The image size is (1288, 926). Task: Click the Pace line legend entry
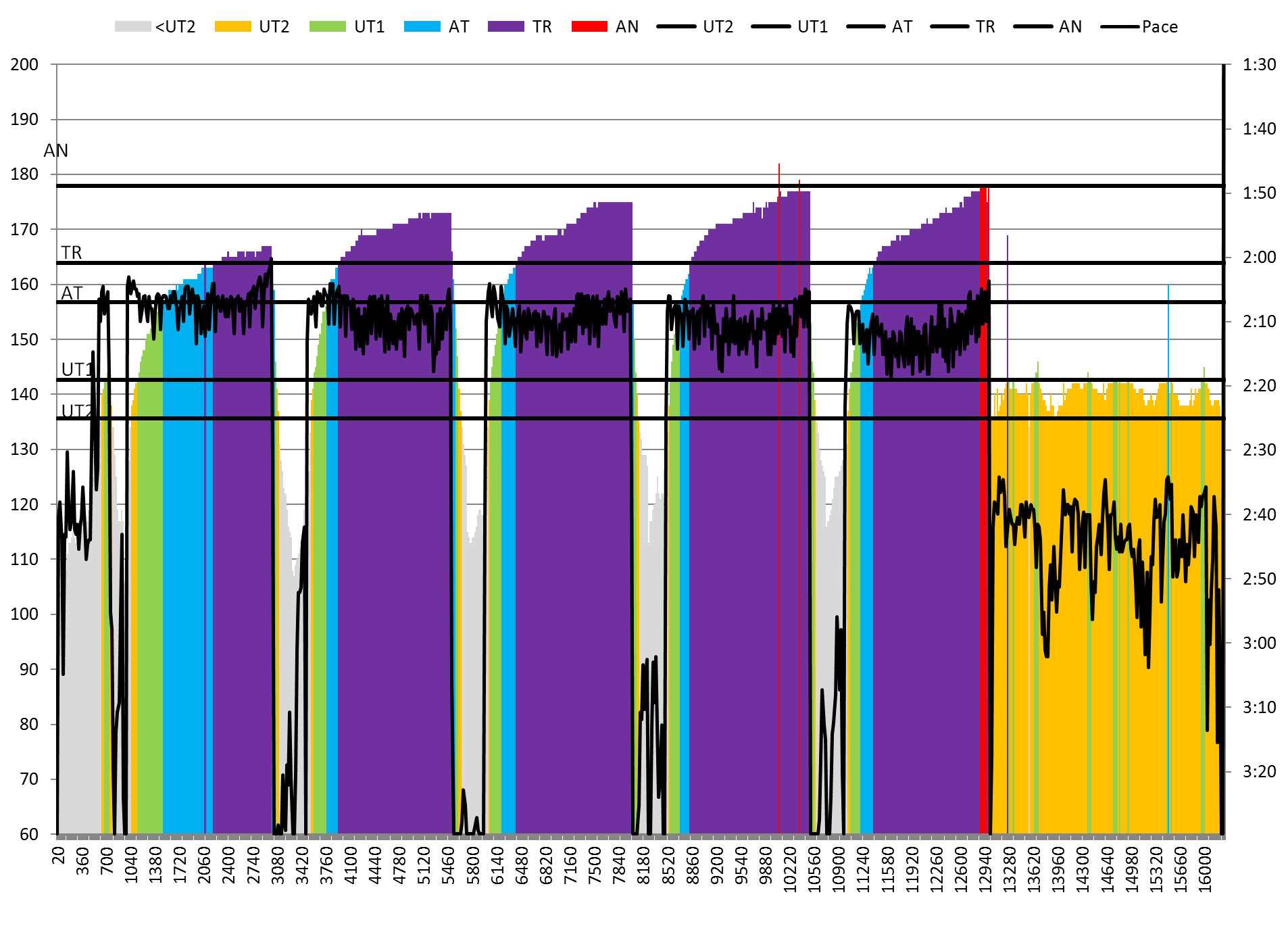1139,27
